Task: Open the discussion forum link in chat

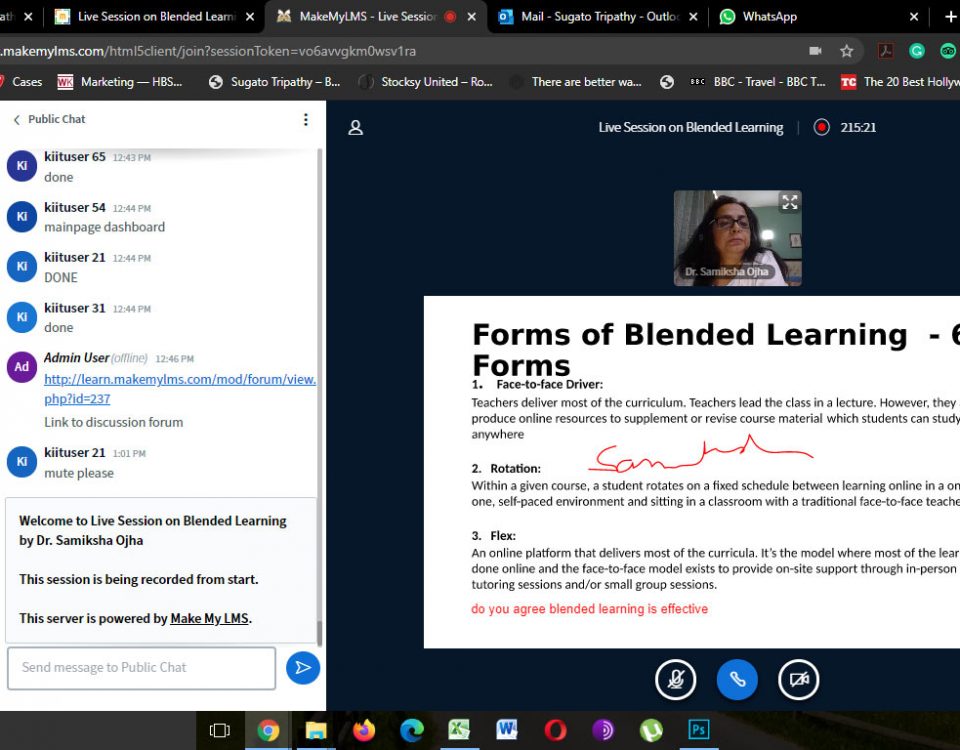Action: [x=180, y=389]
